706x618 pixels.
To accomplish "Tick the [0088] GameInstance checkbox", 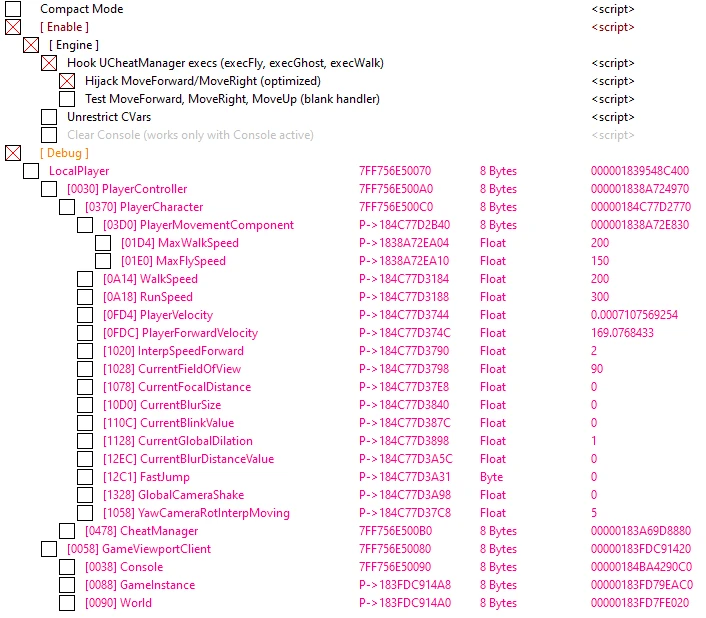I will point(67,585).
